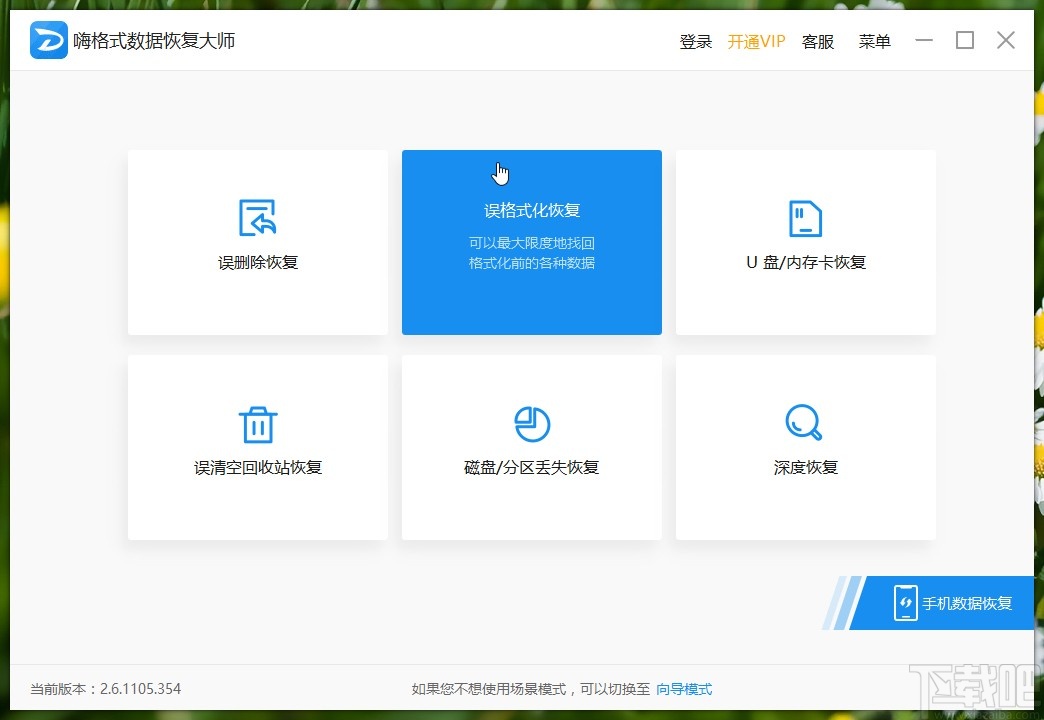Screen dimensions: 1044x720
Task: Click the 误删除恢复 card
Action: [257, 242]
